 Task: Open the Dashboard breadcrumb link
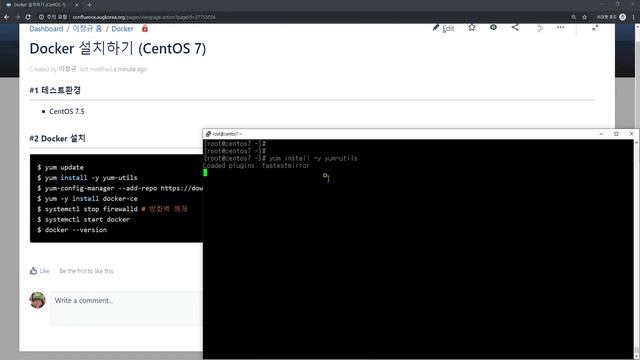pyautogui.click(x=46, y=29)
